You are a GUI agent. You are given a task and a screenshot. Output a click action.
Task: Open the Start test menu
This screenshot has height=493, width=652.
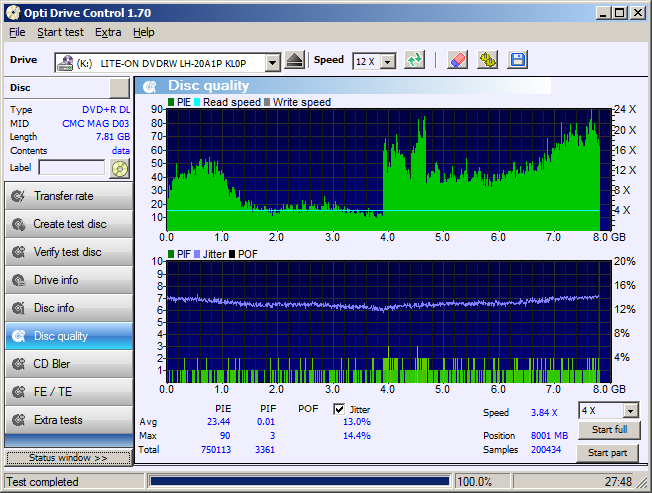(60, 32)
